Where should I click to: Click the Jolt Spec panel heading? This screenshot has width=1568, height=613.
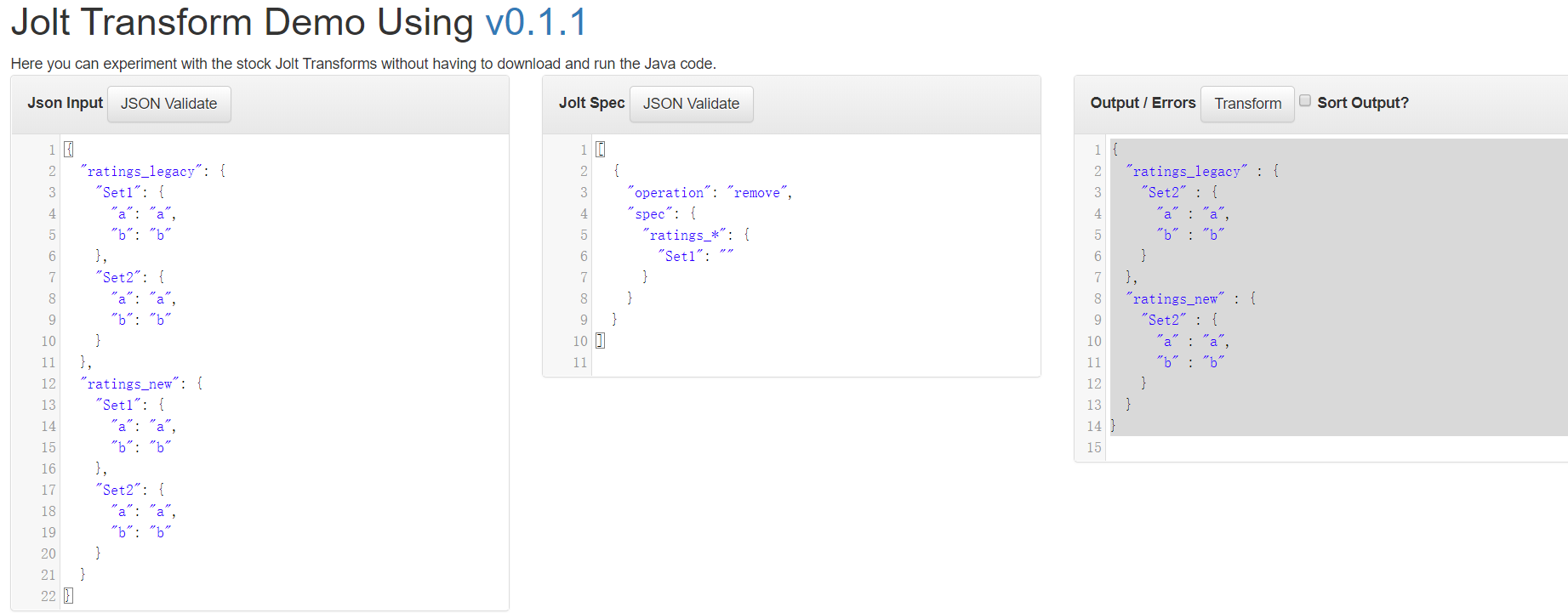591,103
